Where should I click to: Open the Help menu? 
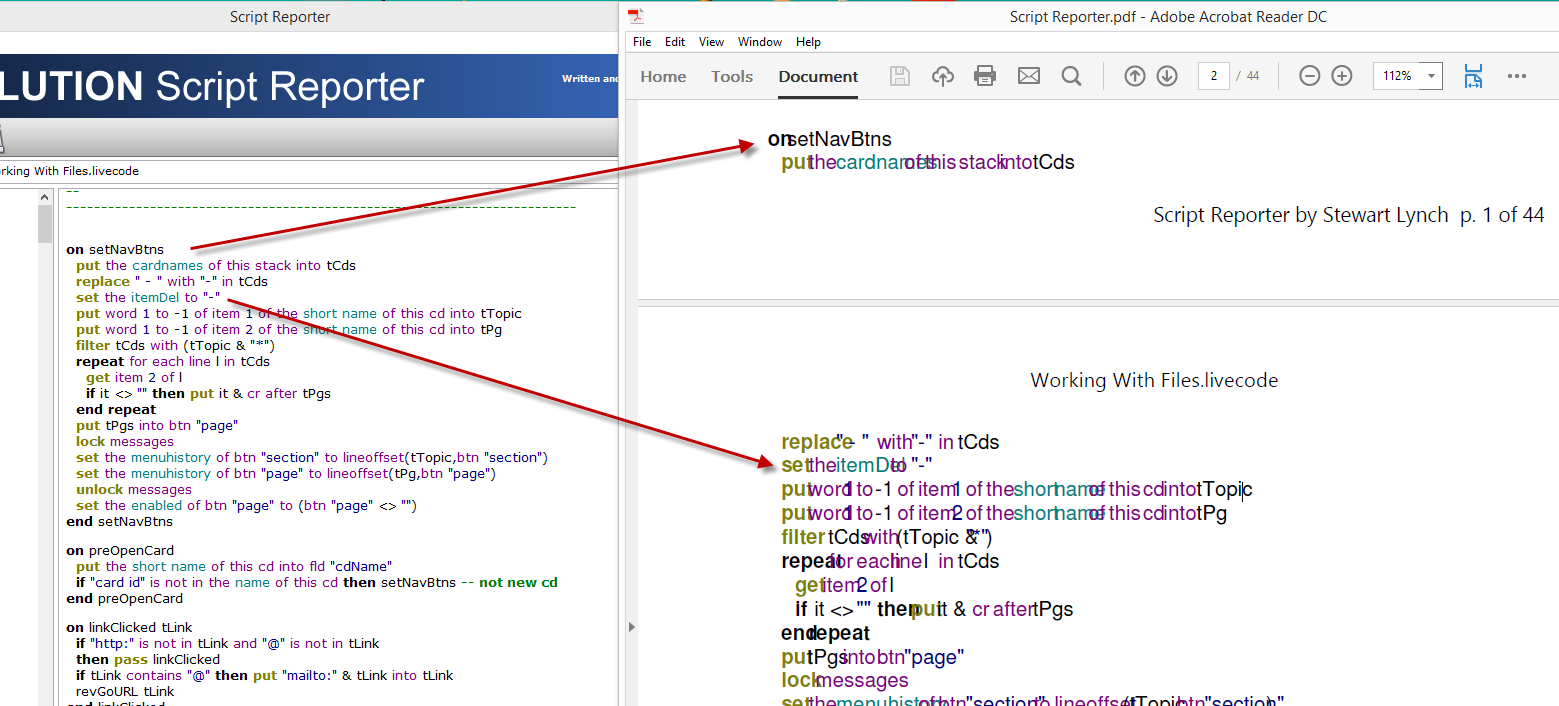click(808, 42)
